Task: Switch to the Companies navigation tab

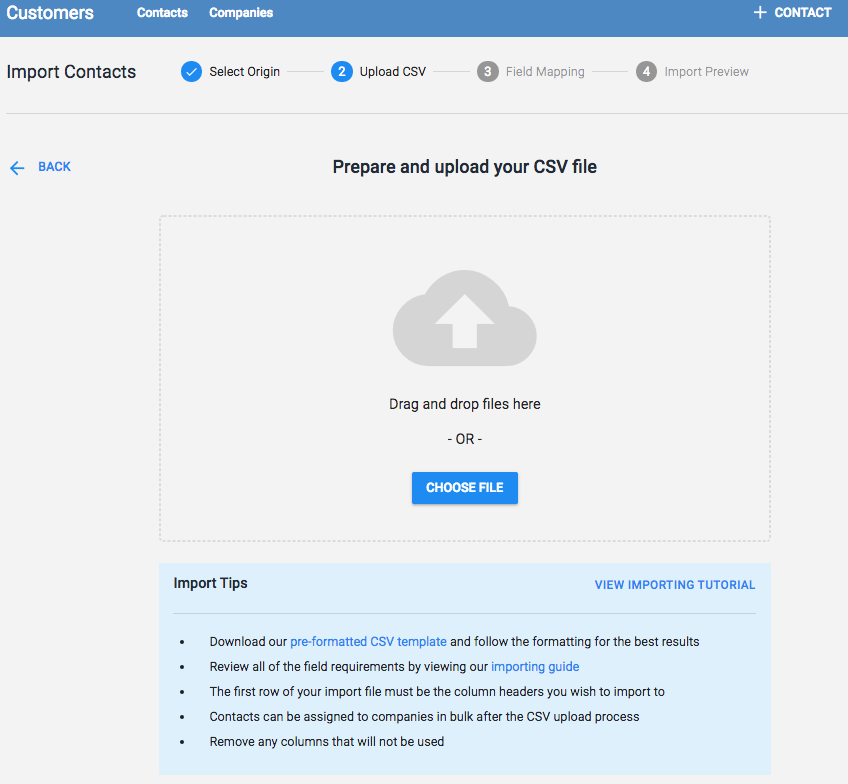Action: (x=240, y=13)
